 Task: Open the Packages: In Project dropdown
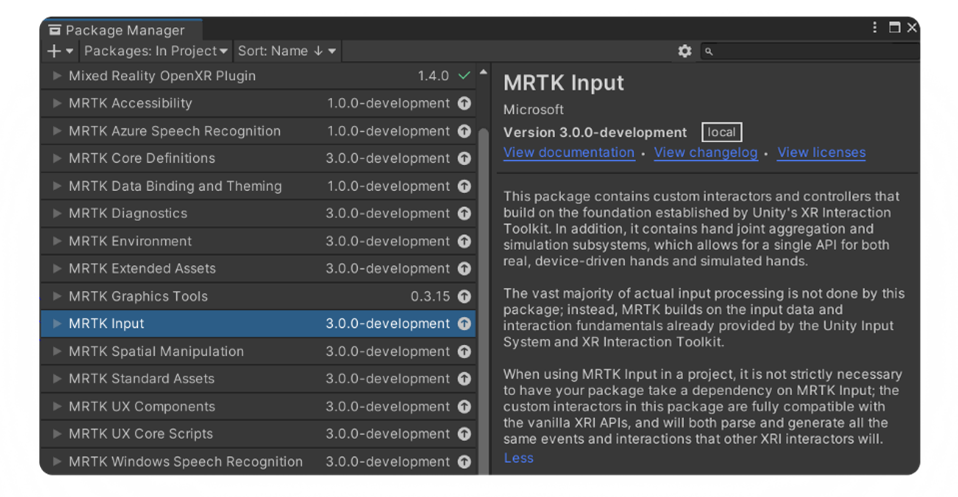(x=155, y=51)
